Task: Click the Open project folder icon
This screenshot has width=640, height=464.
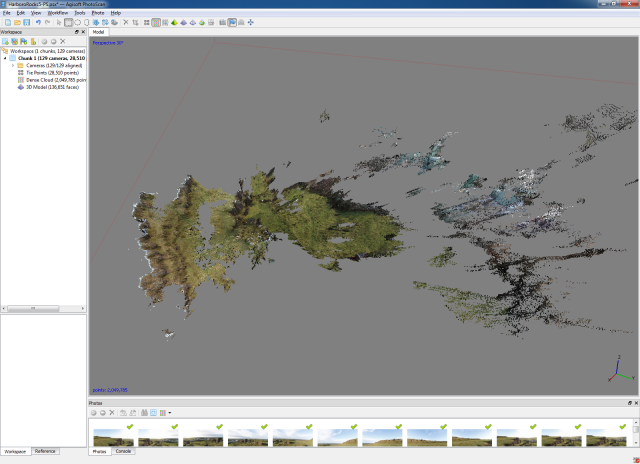Action: click(x=17, y=22)
